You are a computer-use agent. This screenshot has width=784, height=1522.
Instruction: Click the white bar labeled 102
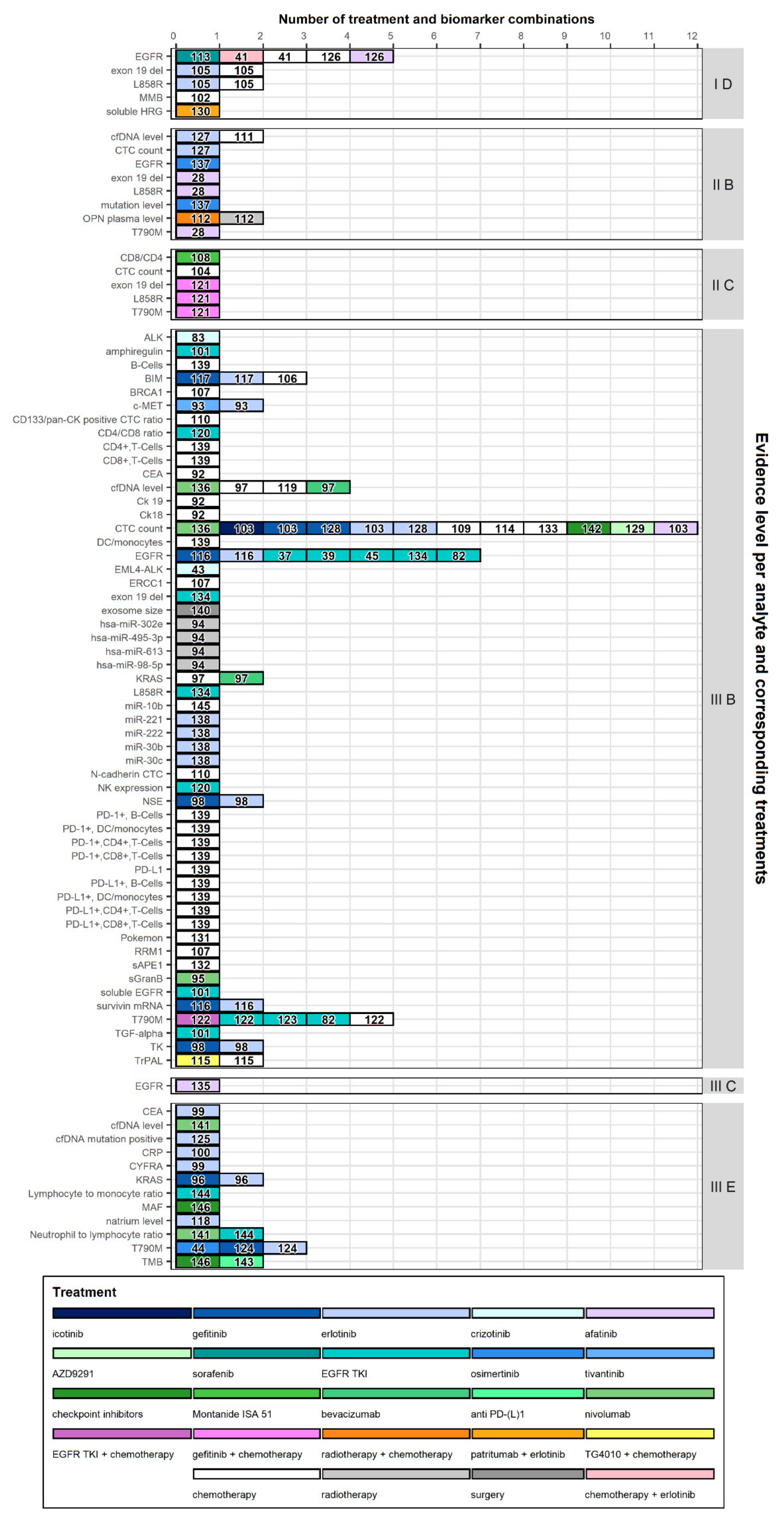pyautogui.click(x=198, y=98)
